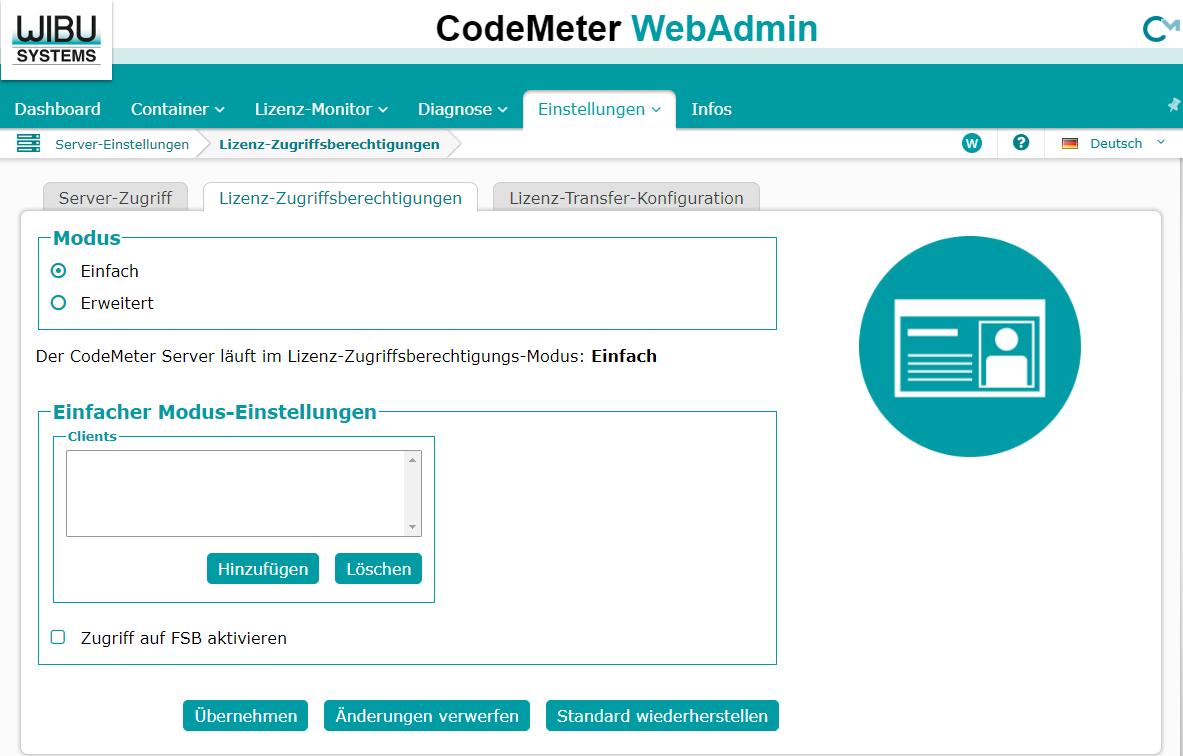Click Clients list scroll down arrow
Viewport: 1183px width, 756px height.
pyautogui.click(x=413, y=527)
